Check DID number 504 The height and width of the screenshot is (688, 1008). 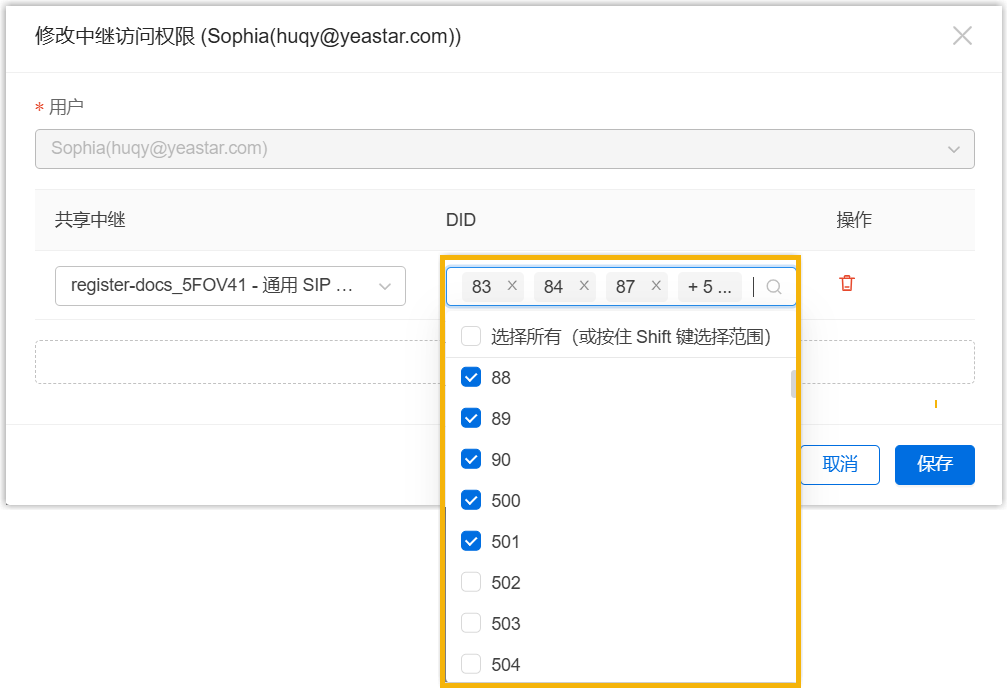point(471,664)
